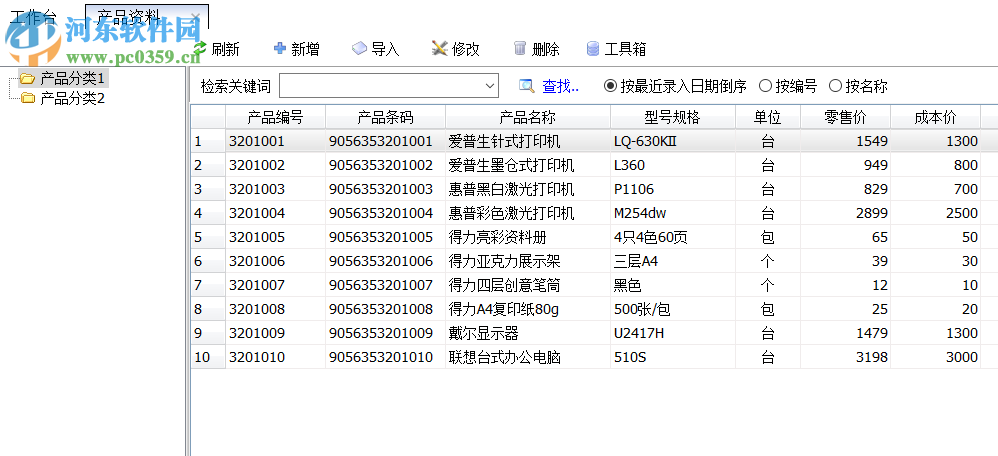Click retail price 3198
998x456 pixels.
coord(871,357)
